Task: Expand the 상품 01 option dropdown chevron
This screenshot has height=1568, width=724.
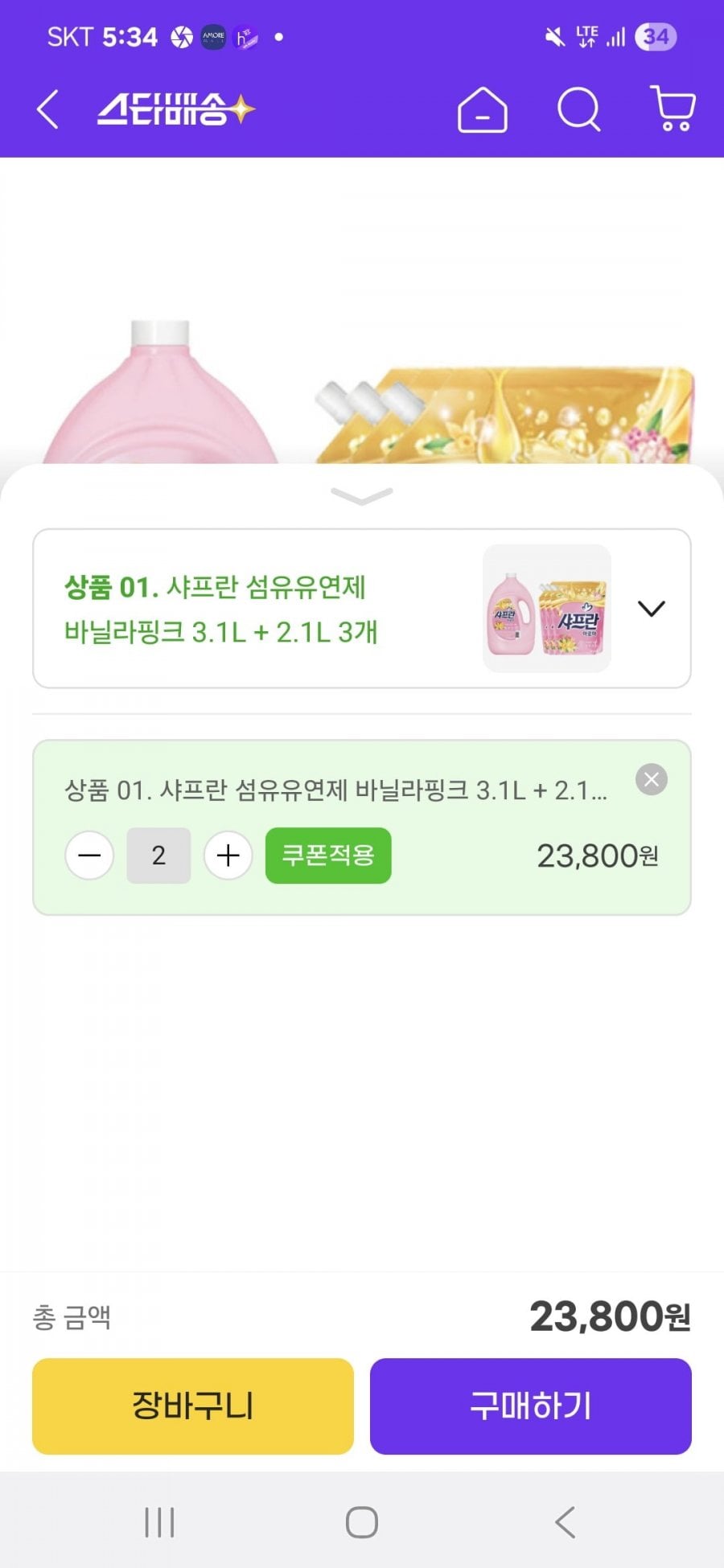Action: (652, 609)
